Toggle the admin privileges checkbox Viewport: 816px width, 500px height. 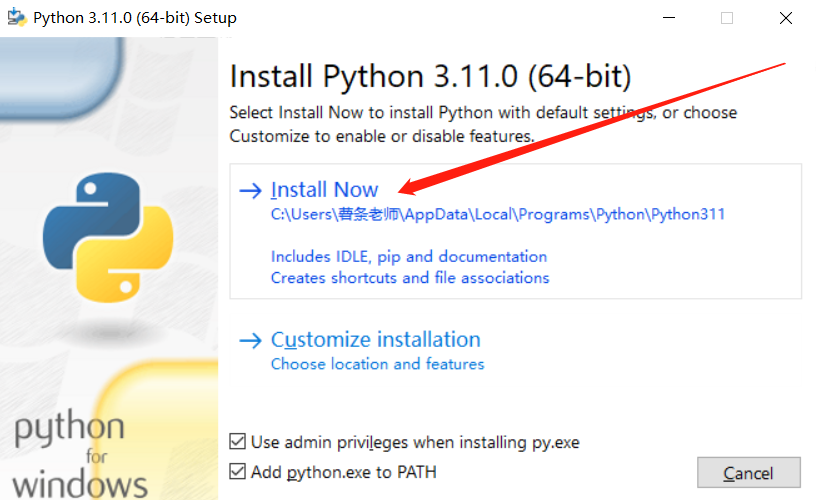tap(237, 442)
